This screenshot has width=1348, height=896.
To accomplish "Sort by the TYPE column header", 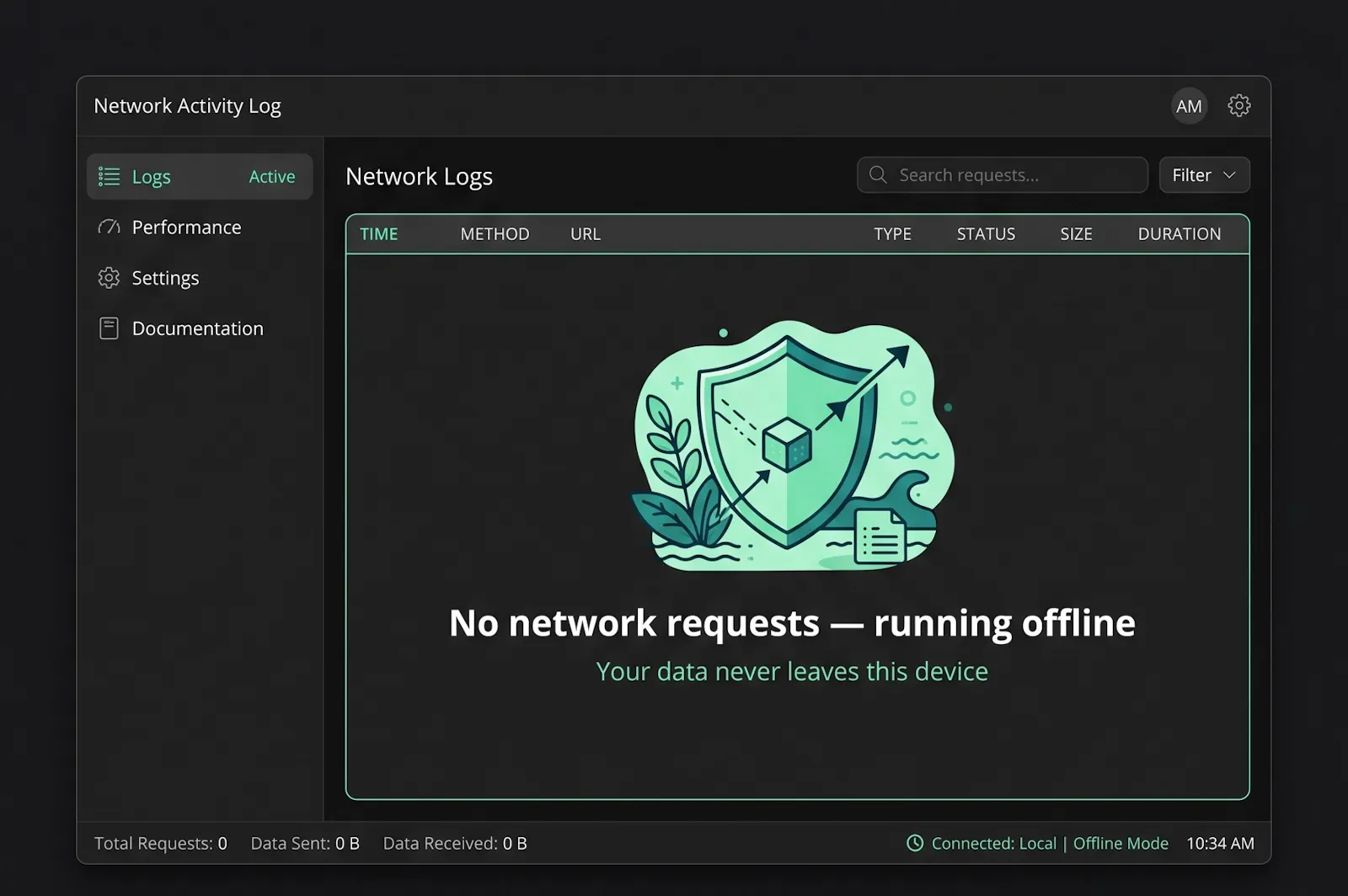I will coord(892,234).
